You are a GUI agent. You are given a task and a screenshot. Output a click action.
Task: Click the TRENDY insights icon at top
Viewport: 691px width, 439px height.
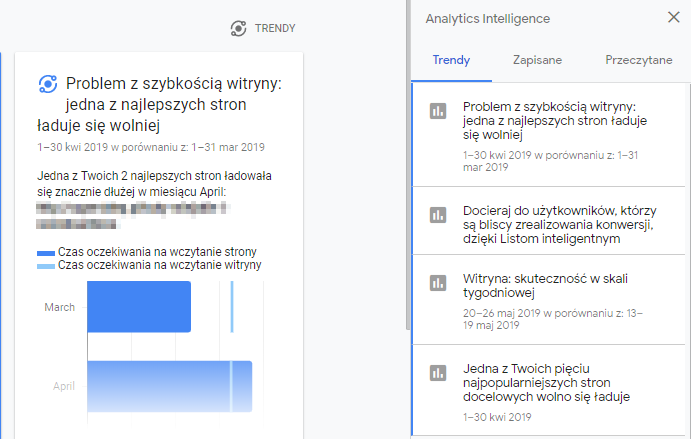tap(238, 29)
